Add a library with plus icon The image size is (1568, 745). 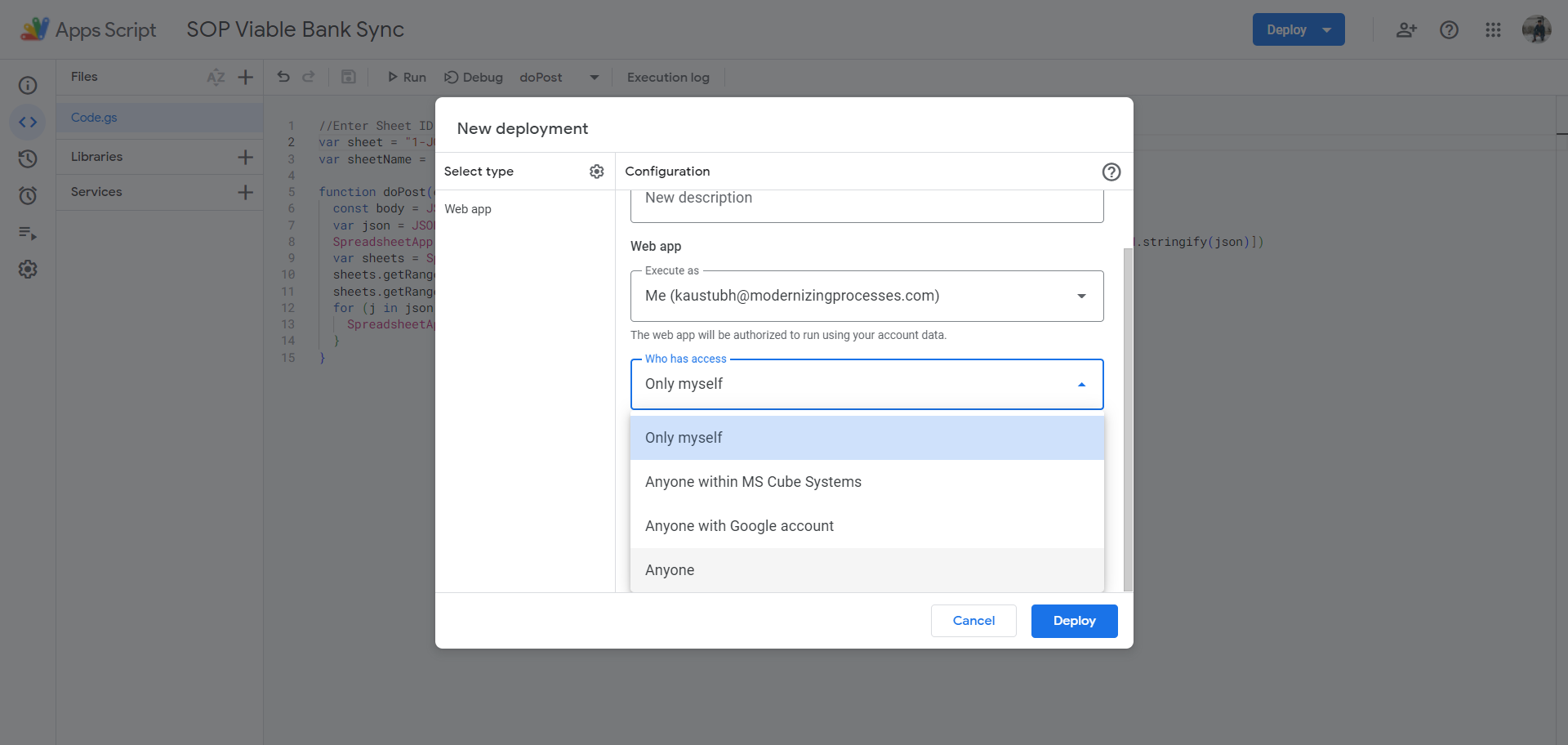tap(245, 157)
